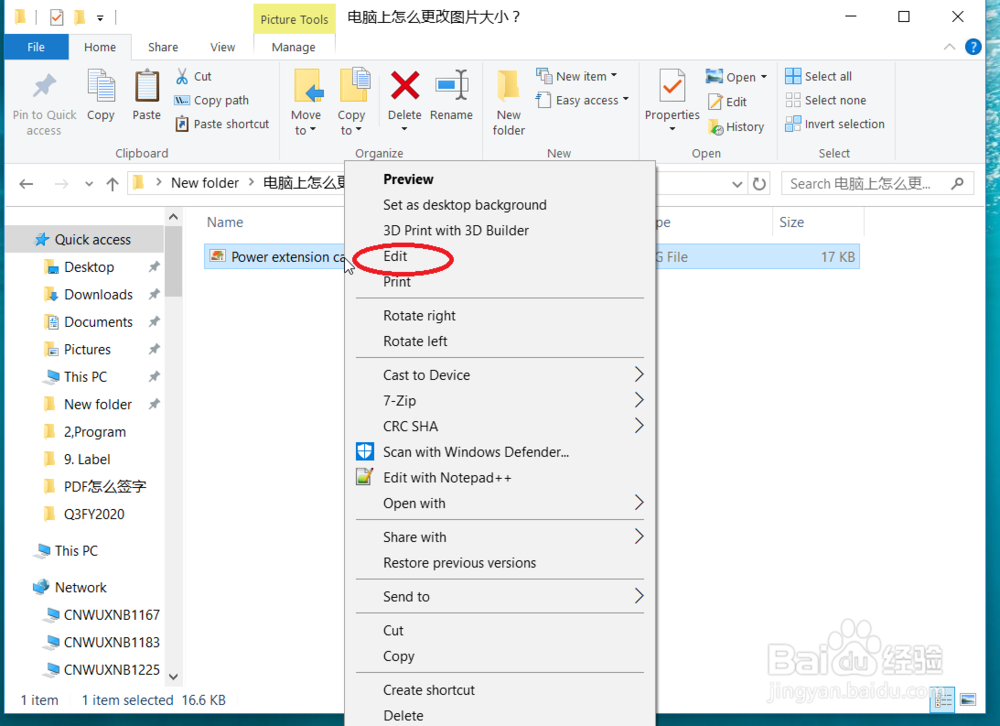Click the red Delete X icon

[x=405, y=85]
